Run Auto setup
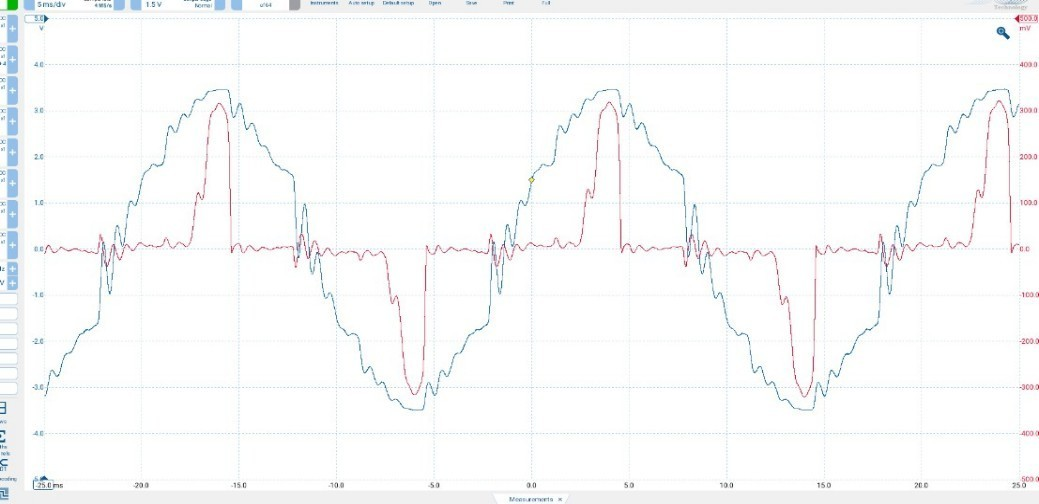The height and width of the screenshot is (504, 1039). coord(361,3)
